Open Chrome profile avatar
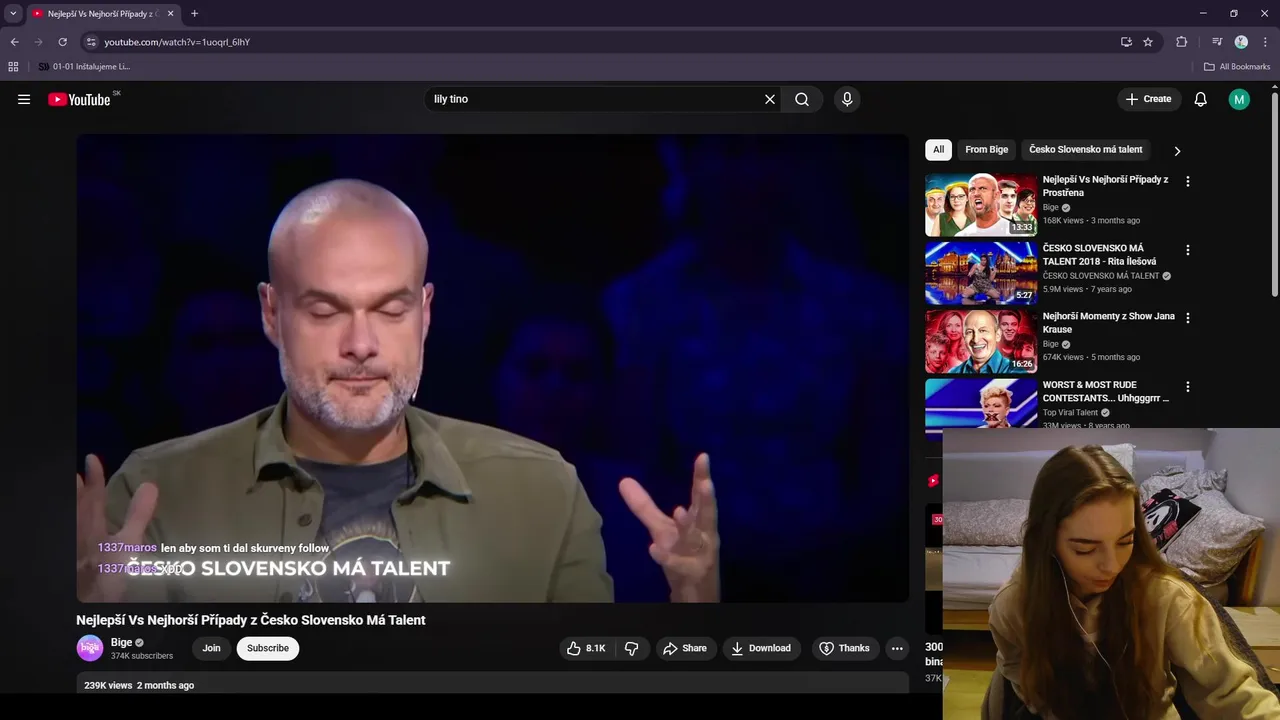Image resolution: width=1280 pixels, height=720 pixels. (1241, 42)
